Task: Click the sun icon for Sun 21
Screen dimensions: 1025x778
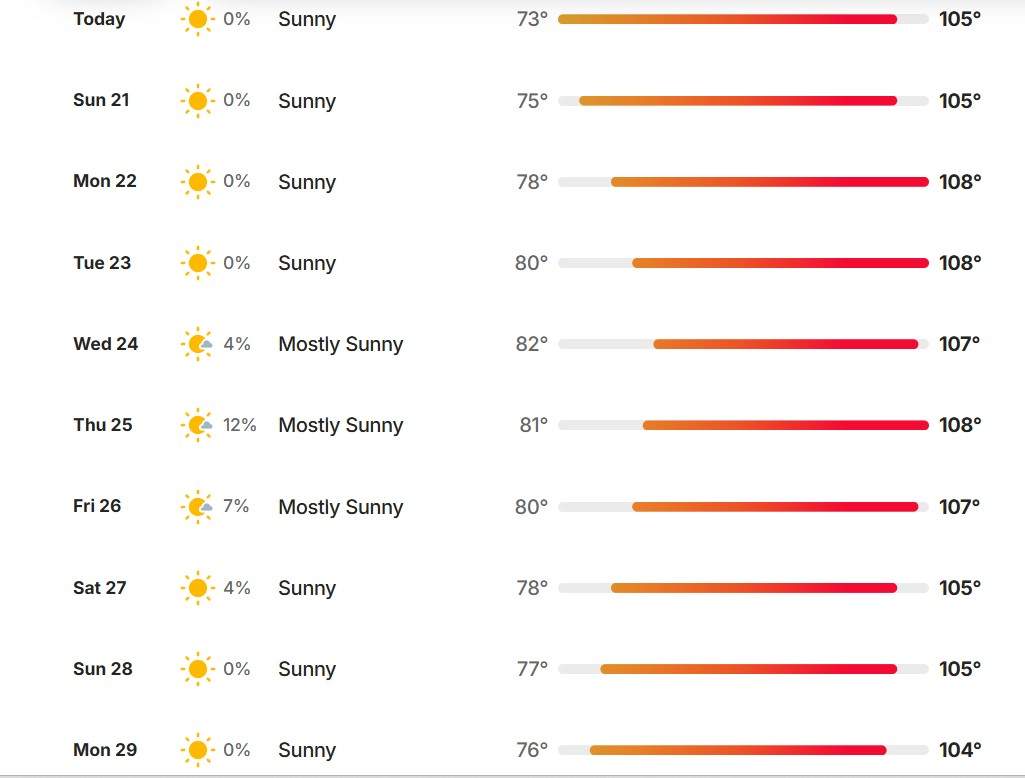Action: (x=197, y=101)
